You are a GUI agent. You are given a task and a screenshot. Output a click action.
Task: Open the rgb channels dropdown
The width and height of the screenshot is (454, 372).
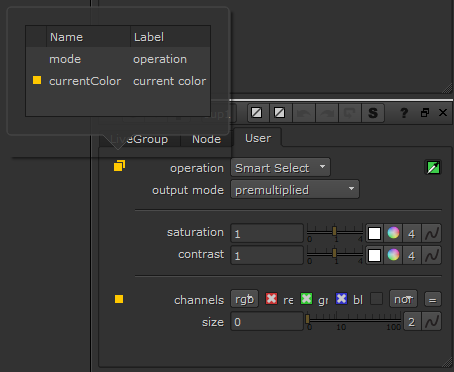pyautogui.click(x=244, y=299)
